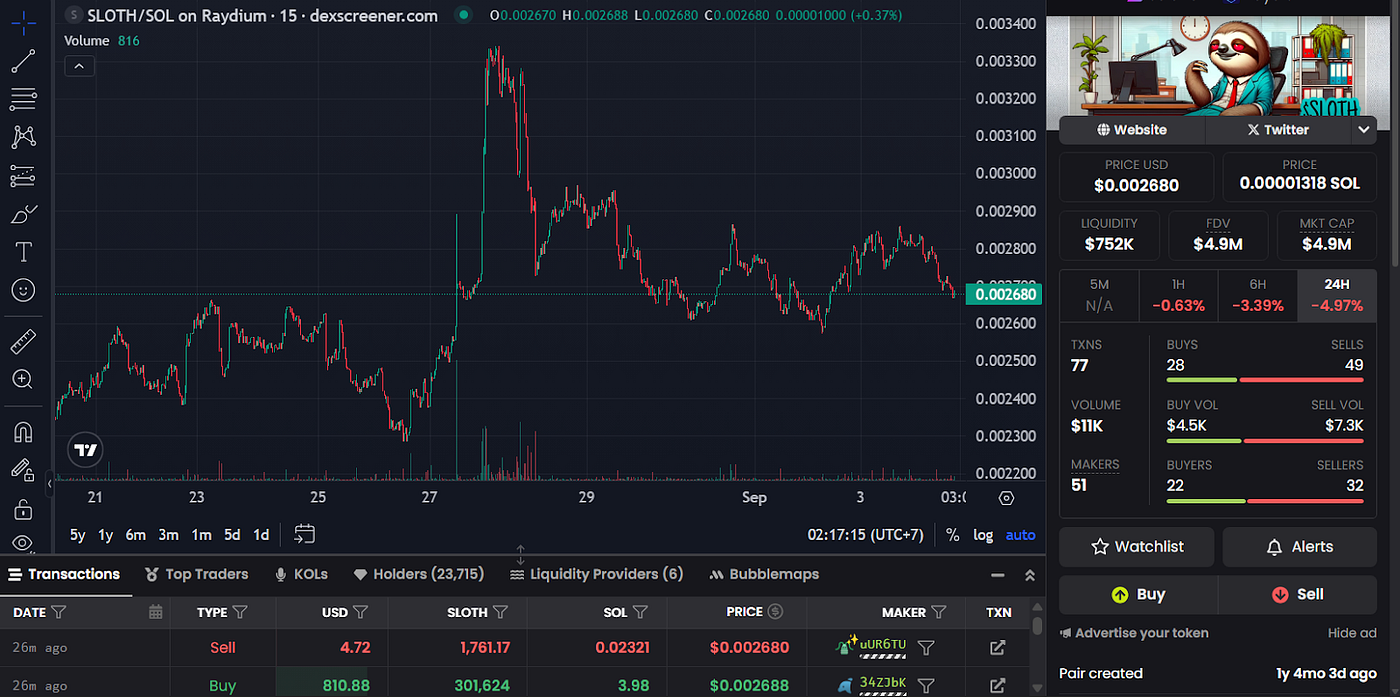Open Sell transaction in explorer
The height and width of the screenshot is (697, 1400).
[x=997, y=648]
